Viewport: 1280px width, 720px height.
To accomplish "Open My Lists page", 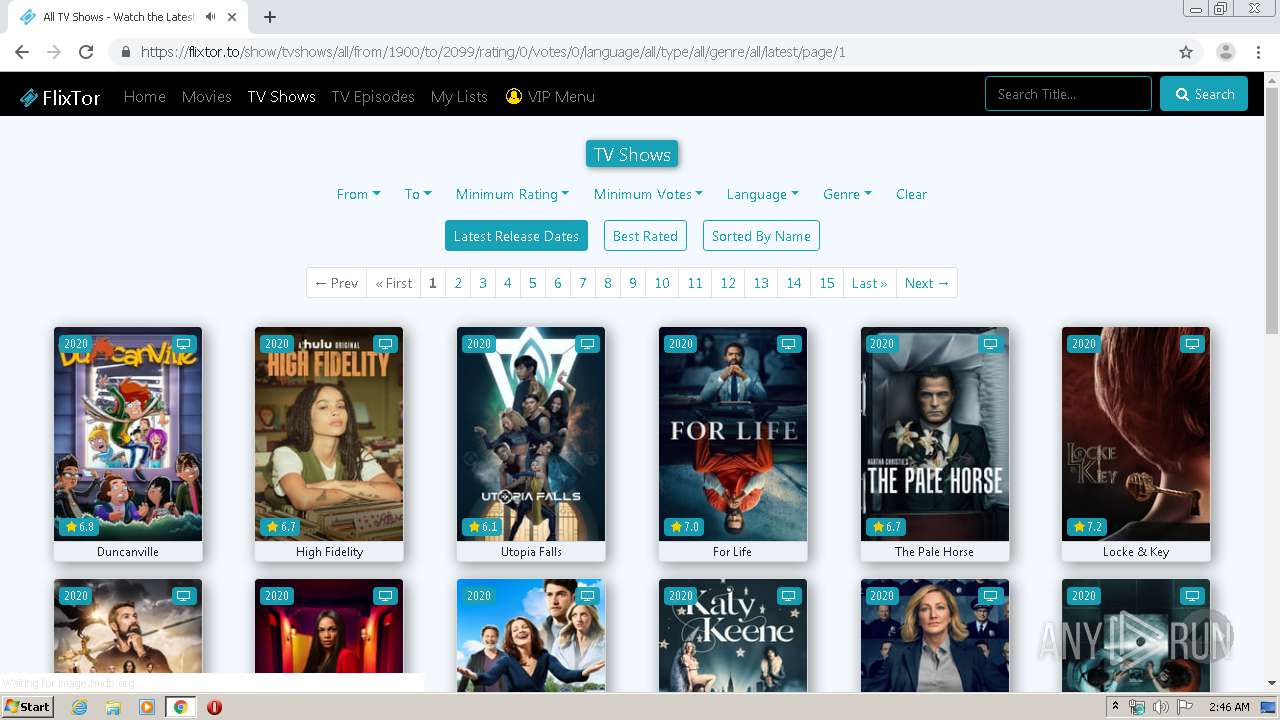I will pos(459,96).
